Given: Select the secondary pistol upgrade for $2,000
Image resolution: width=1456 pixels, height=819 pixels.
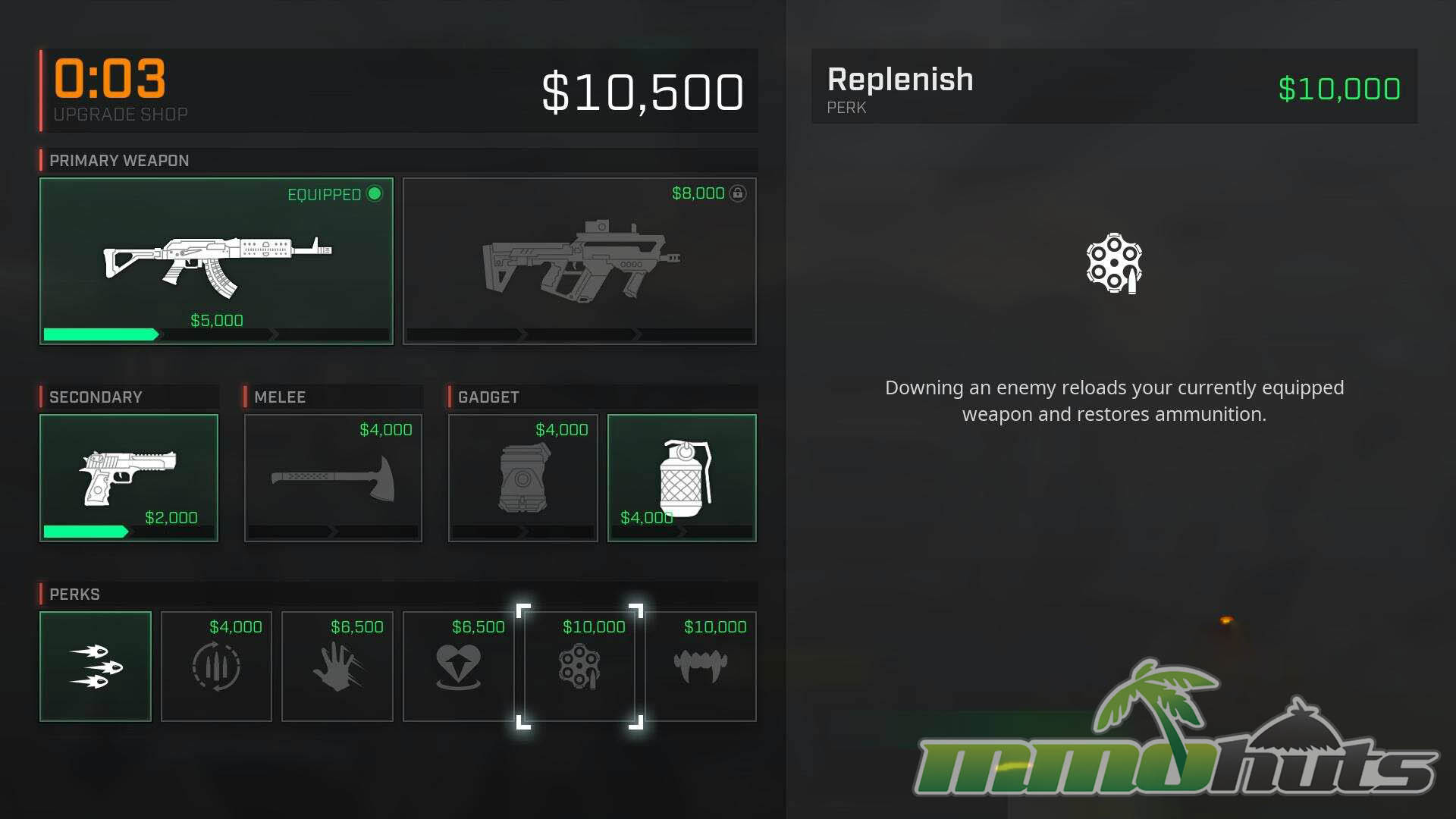Looking at the screenshot, I should (x=129, y=478).
